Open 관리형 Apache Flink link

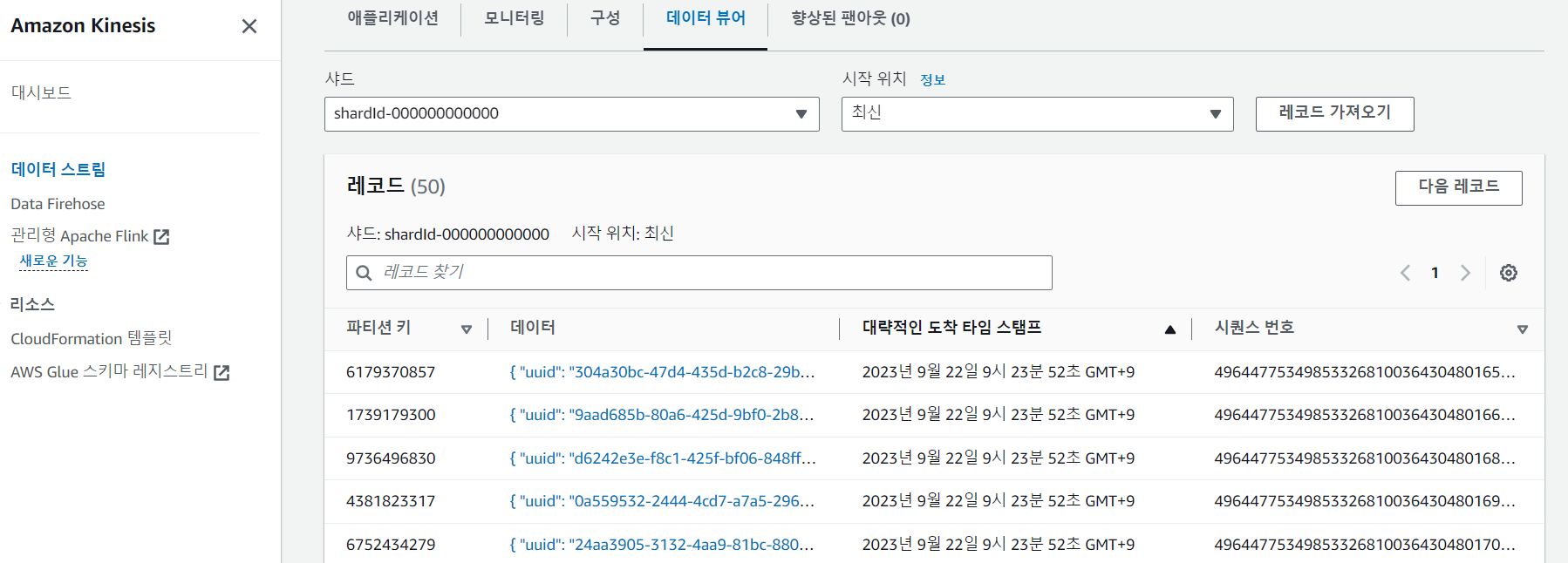(79, 235)
